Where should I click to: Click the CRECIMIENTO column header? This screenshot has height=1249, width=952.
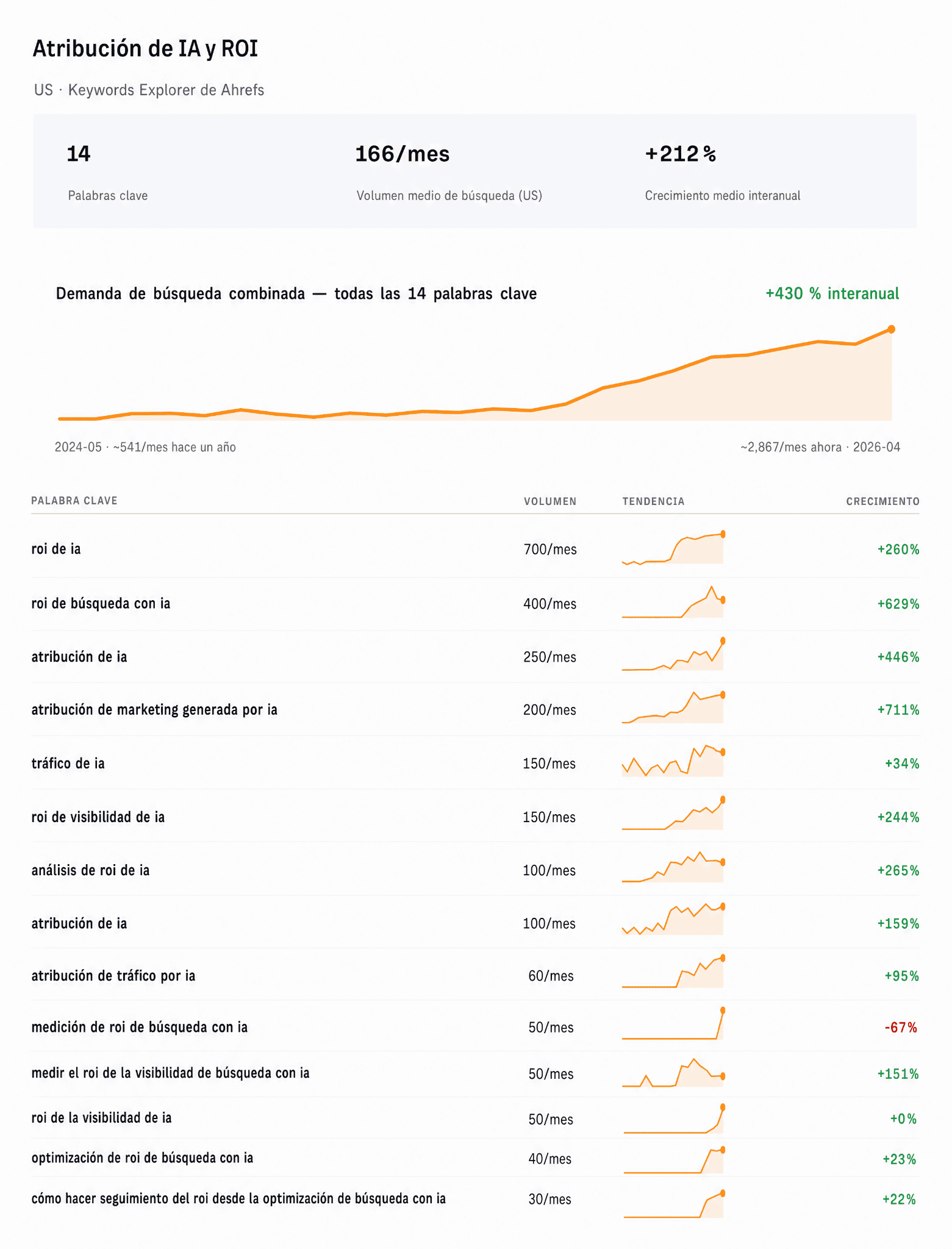pyautogui.click(x=882, y=501)
